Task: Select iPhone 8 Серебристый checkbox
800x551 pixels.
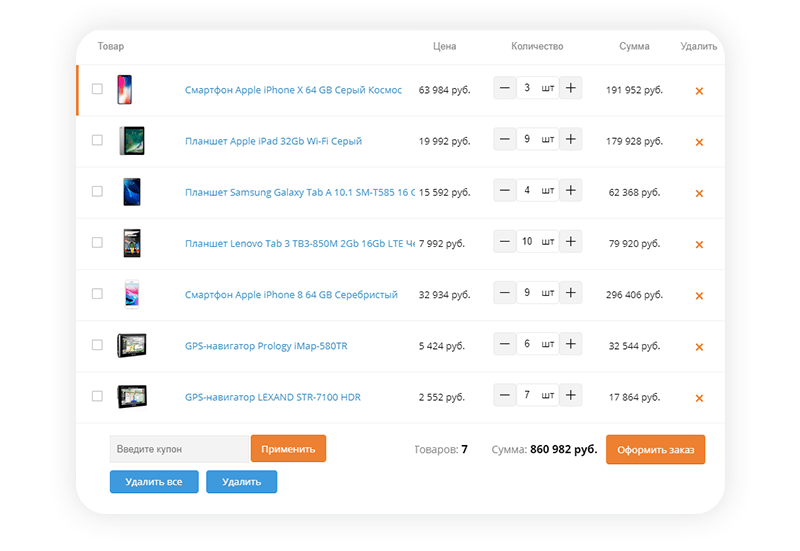Action: click(97, 294)
